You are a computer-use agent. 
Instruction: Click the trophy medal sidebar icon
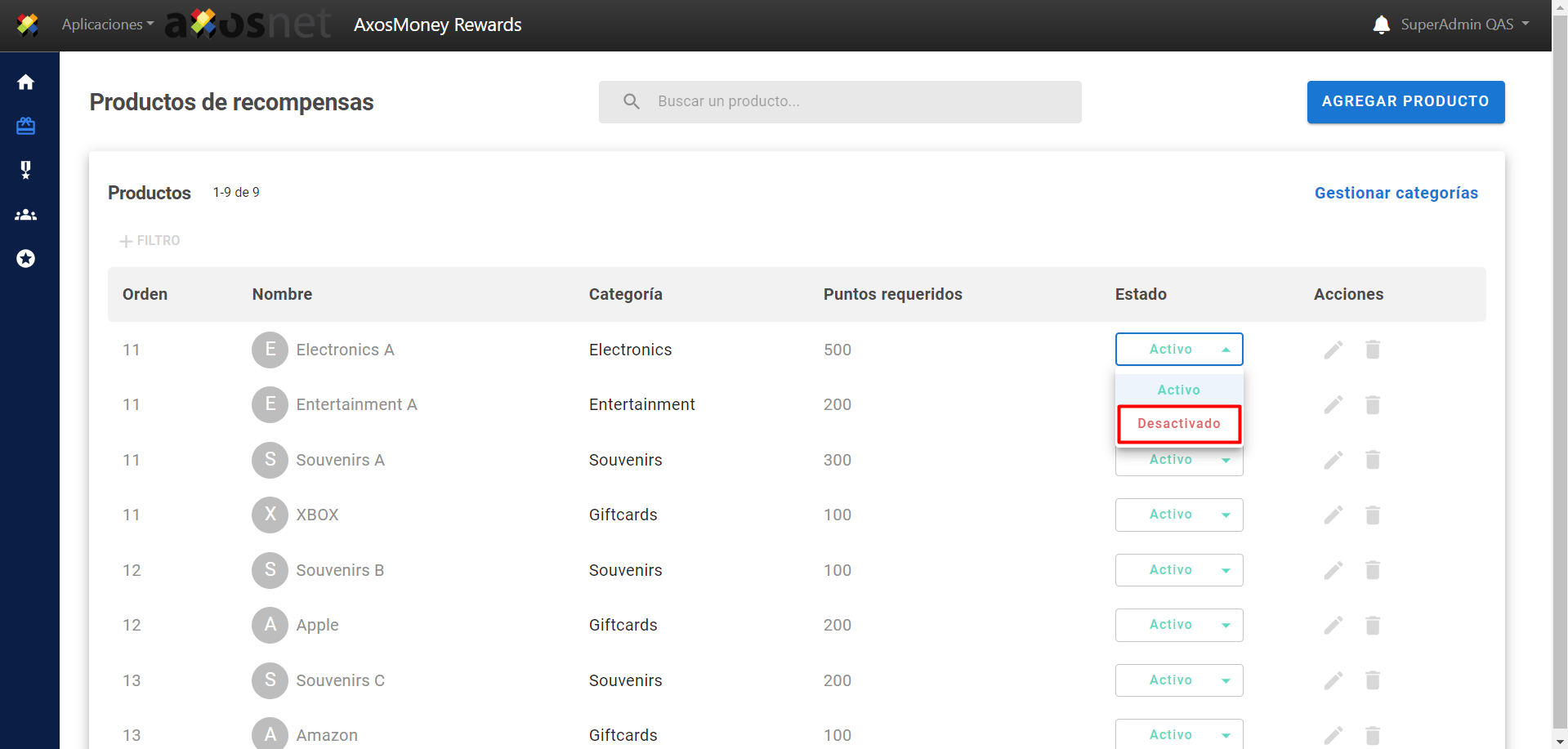(x=26, y=170)
